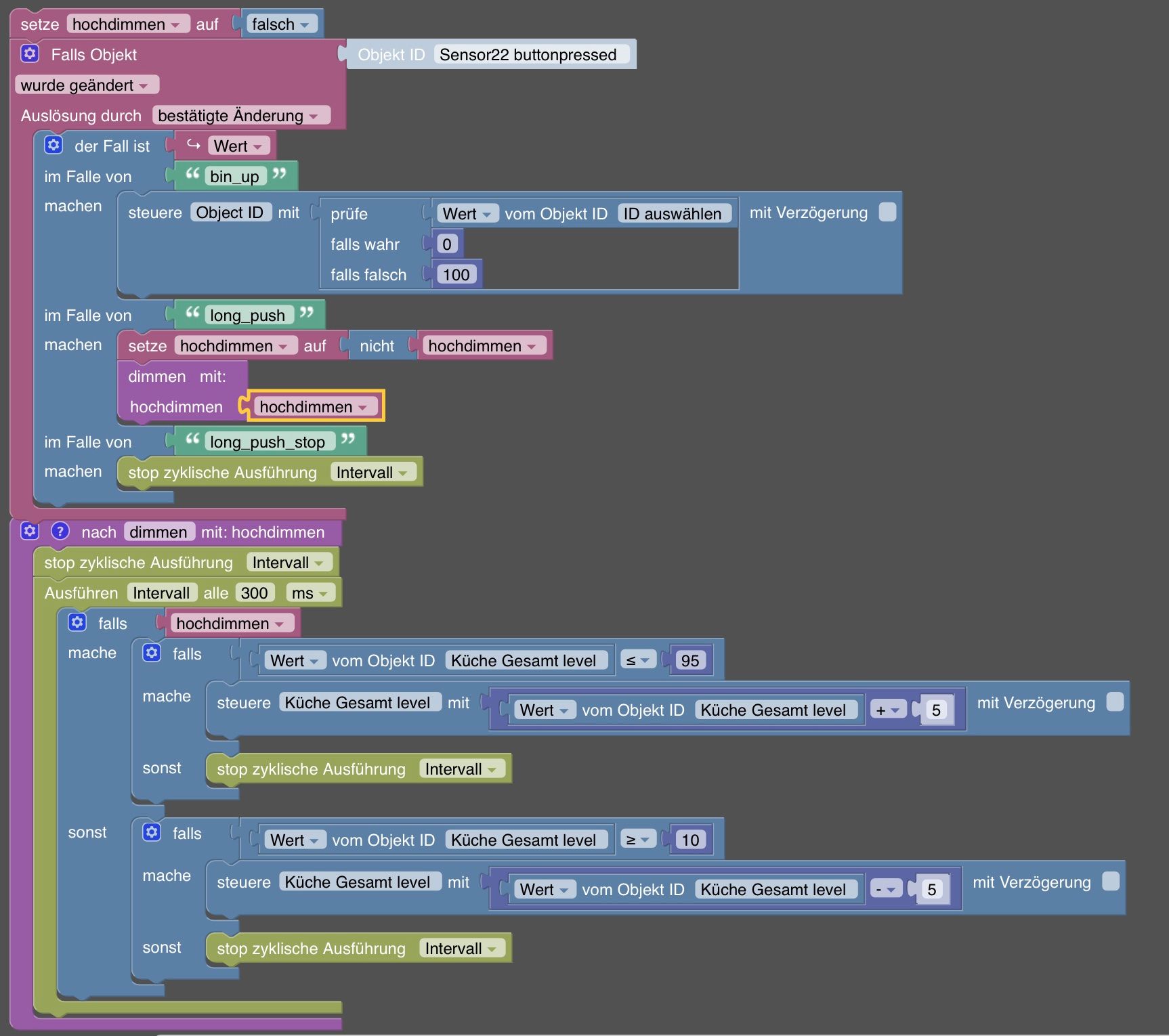Open Intervall dropdown under long_push_stop case
Image resolution: width=1169 pixels, height=1036 pixels.
(x=373, y=473)
